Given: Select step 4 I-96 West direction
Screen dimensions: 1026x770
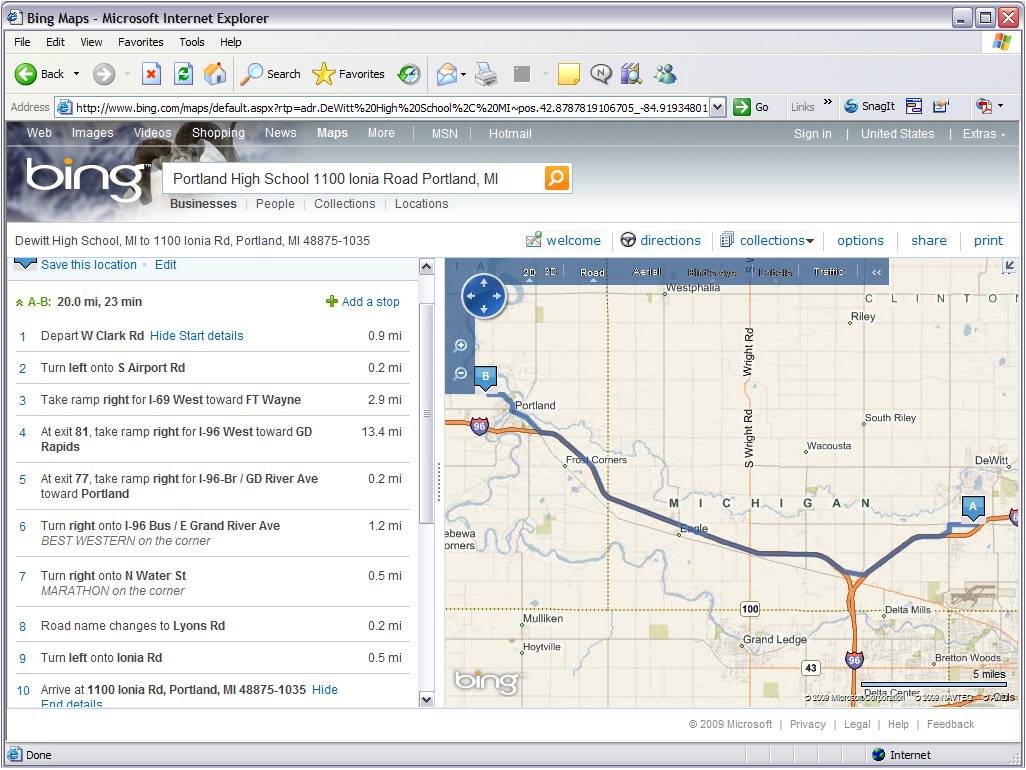Looking at the screenshot, I should 213,439.
